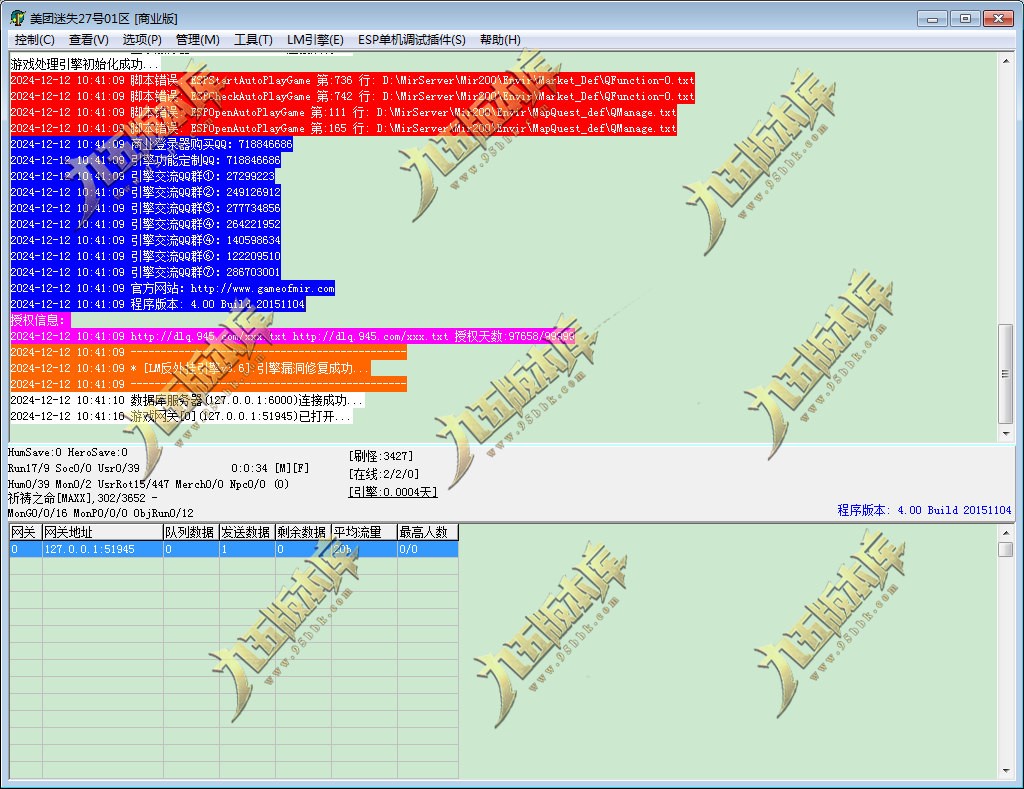Click the gateway list scrollbar thumb
This screenshot has width=1024, height=789.
pyautogui.click(x=1006, y=549)
